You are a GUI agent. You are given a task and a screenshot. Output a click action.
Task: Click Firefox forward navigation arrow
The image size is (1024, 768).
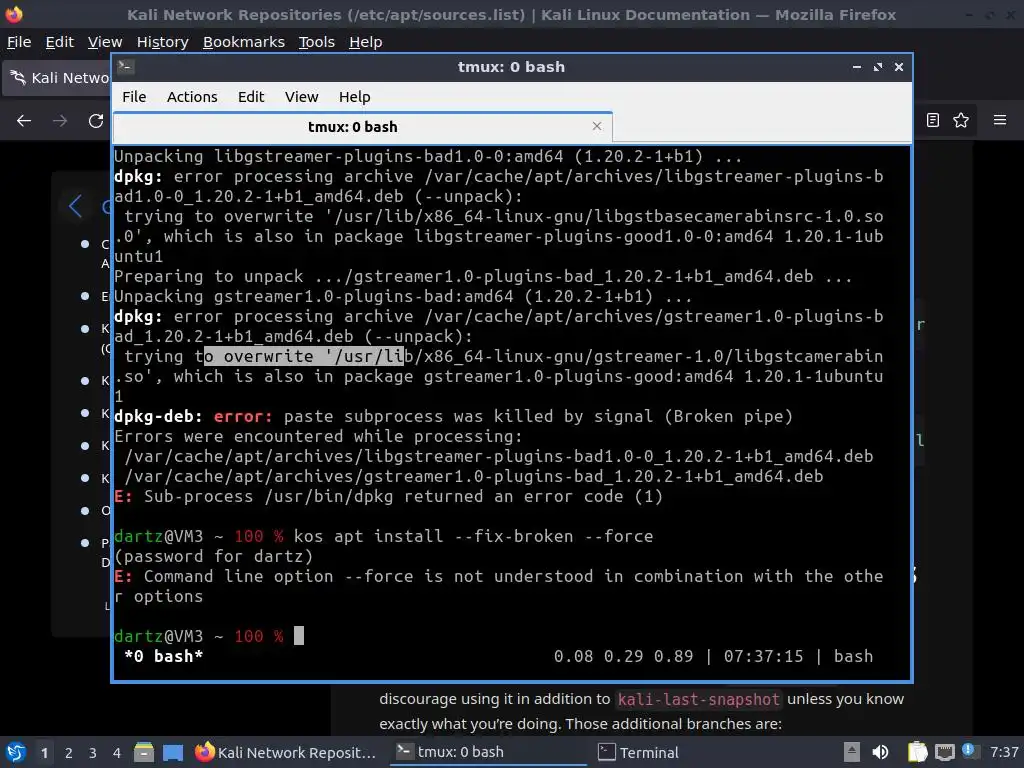(x=60, y=120)
